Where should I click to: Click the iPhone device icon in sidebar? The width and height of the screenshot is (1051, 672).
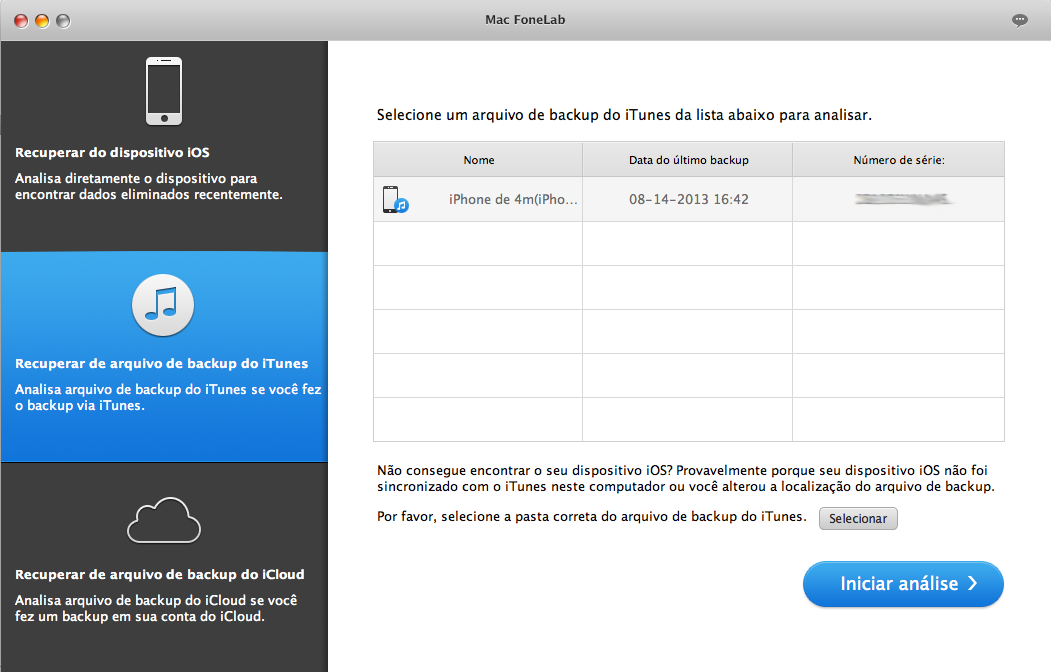(x=164, y=90)
